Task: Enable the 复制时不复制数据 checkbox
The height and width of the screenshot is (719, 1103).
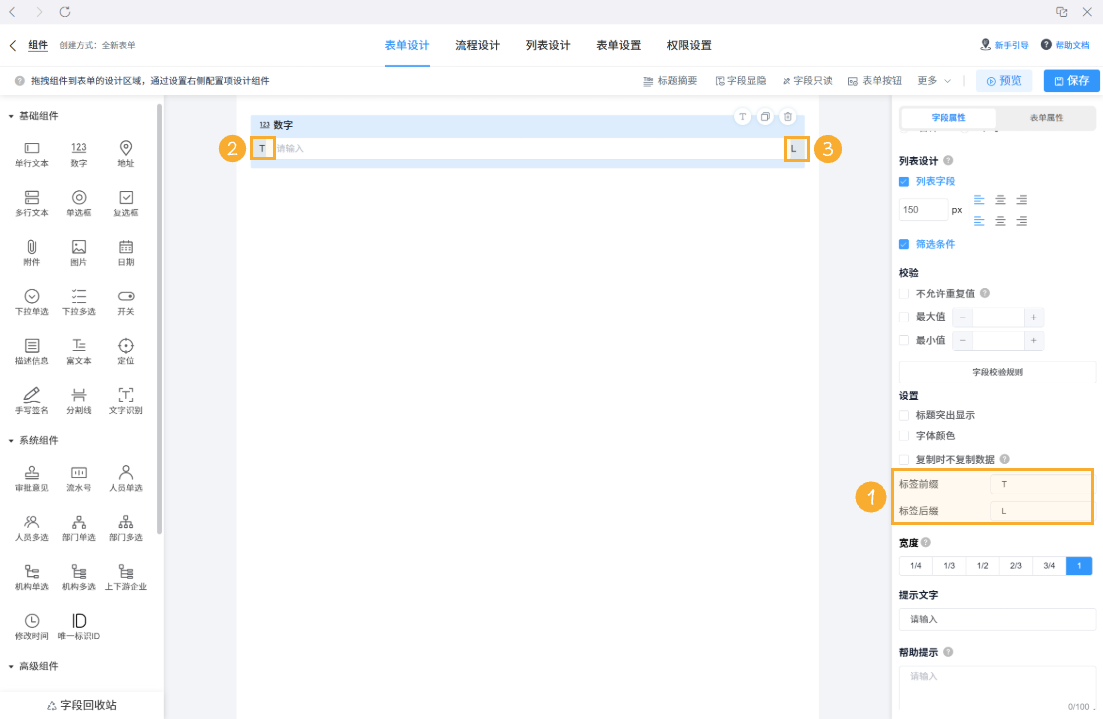Action: tap(904, 459)
